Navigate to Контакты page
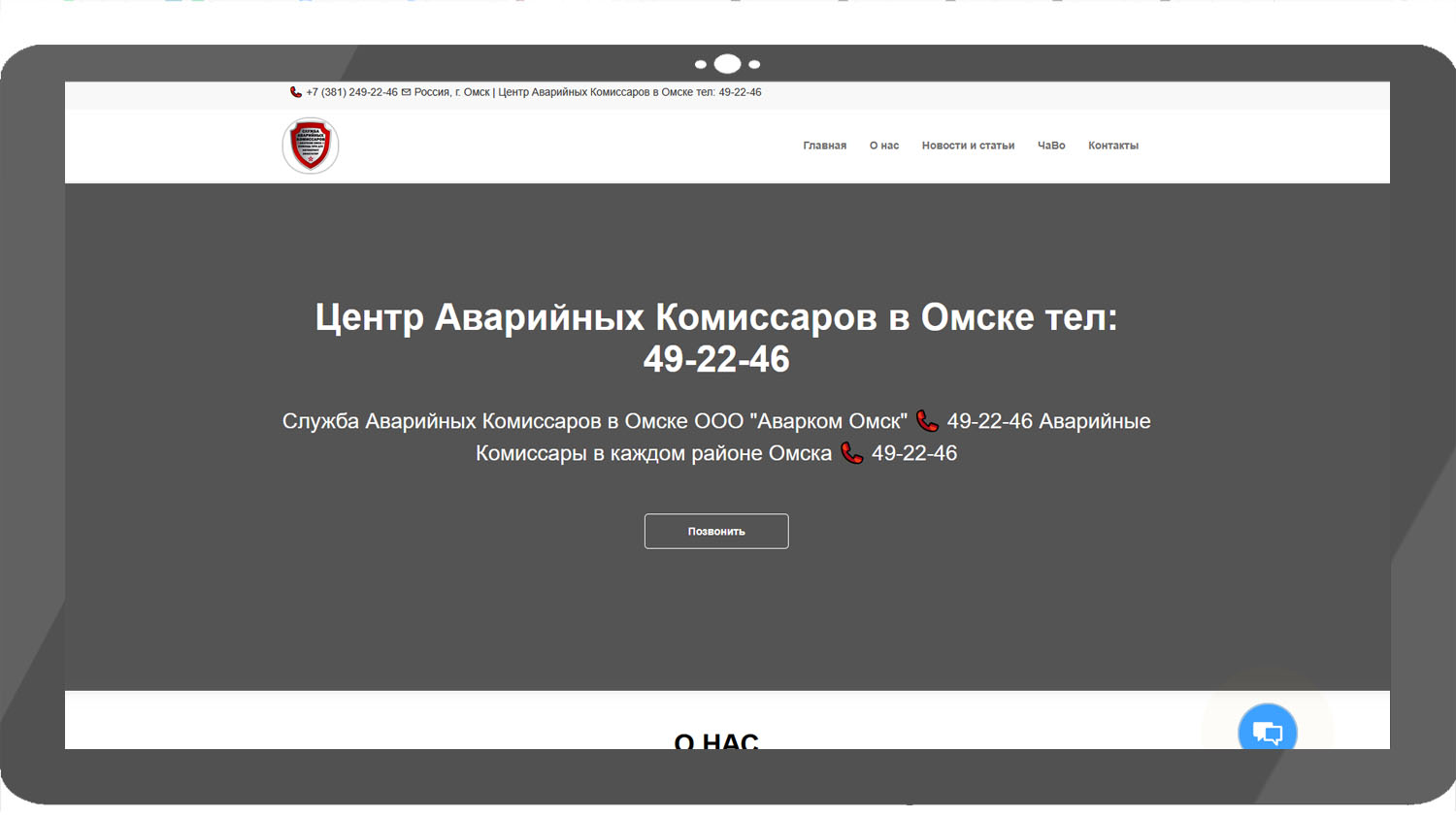The image size is (1456, 818). click(x=1113, y=146)
